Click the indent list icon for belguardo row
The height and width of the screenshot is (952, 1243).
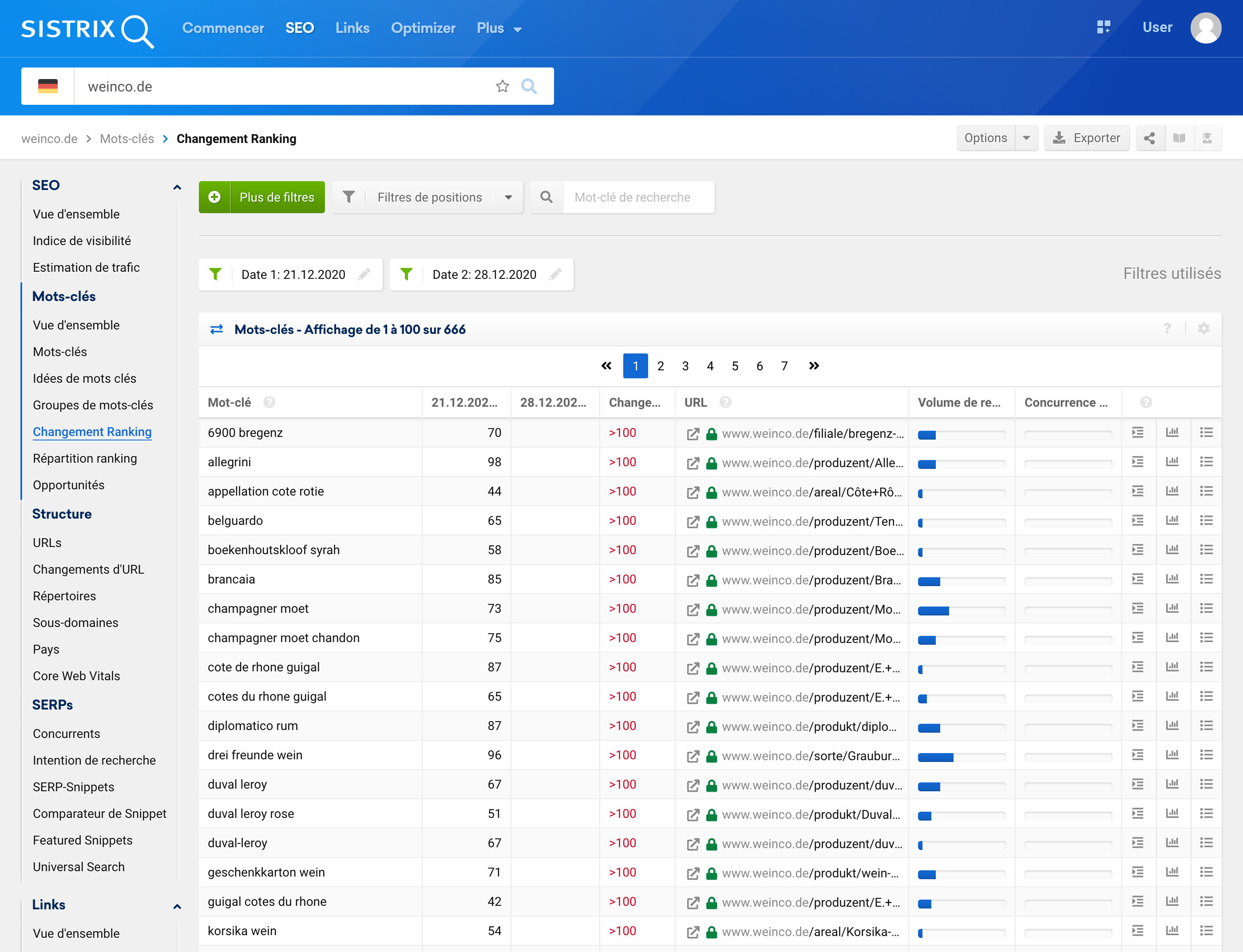(1138, 520)
